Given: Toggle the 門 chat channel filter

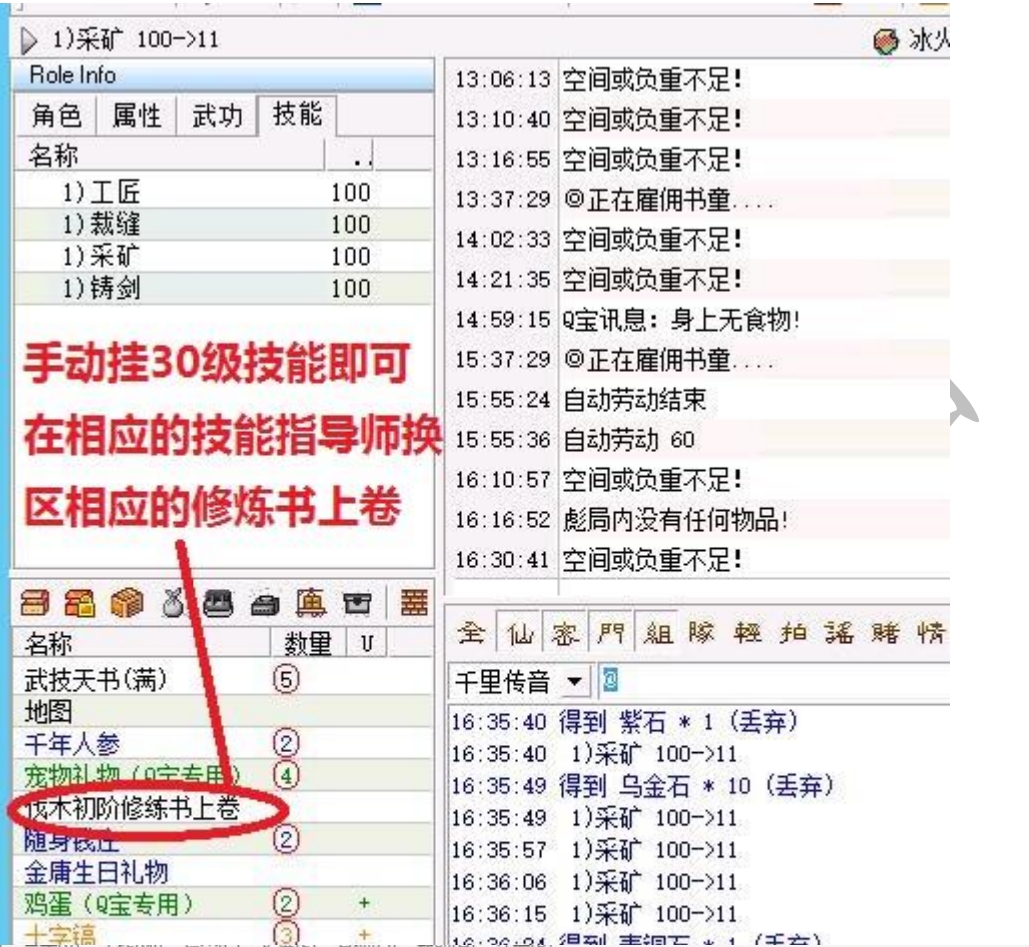Looking at the screenshot, I should click(608, 635).
